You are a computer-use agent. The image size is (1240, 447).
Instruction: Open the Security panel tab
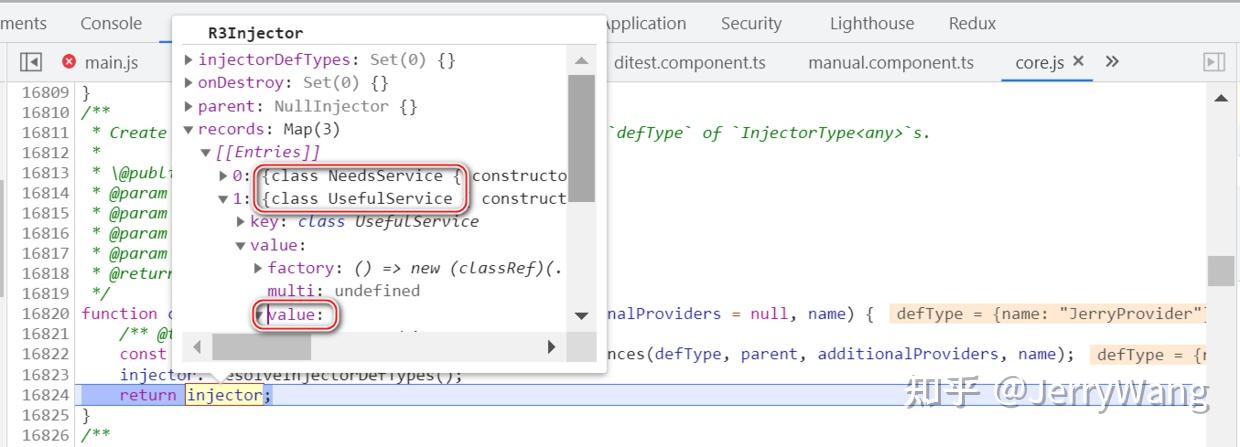click(x=751, y=23)
